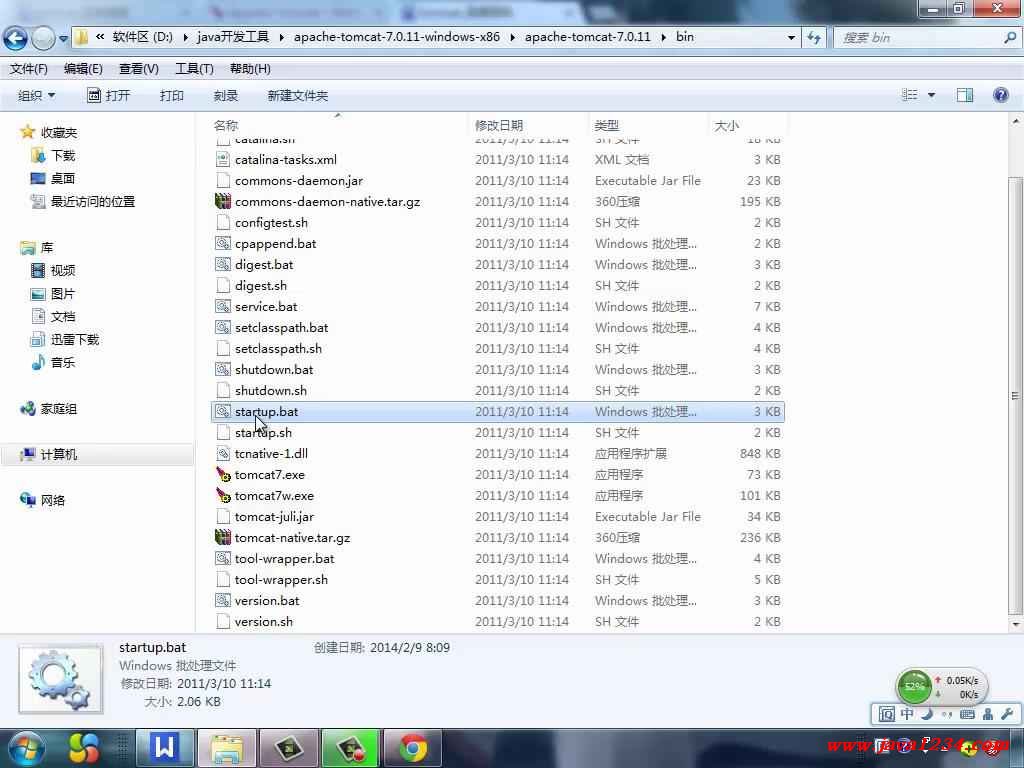Select the tomcat7w.exe file icon

(223, 496)
